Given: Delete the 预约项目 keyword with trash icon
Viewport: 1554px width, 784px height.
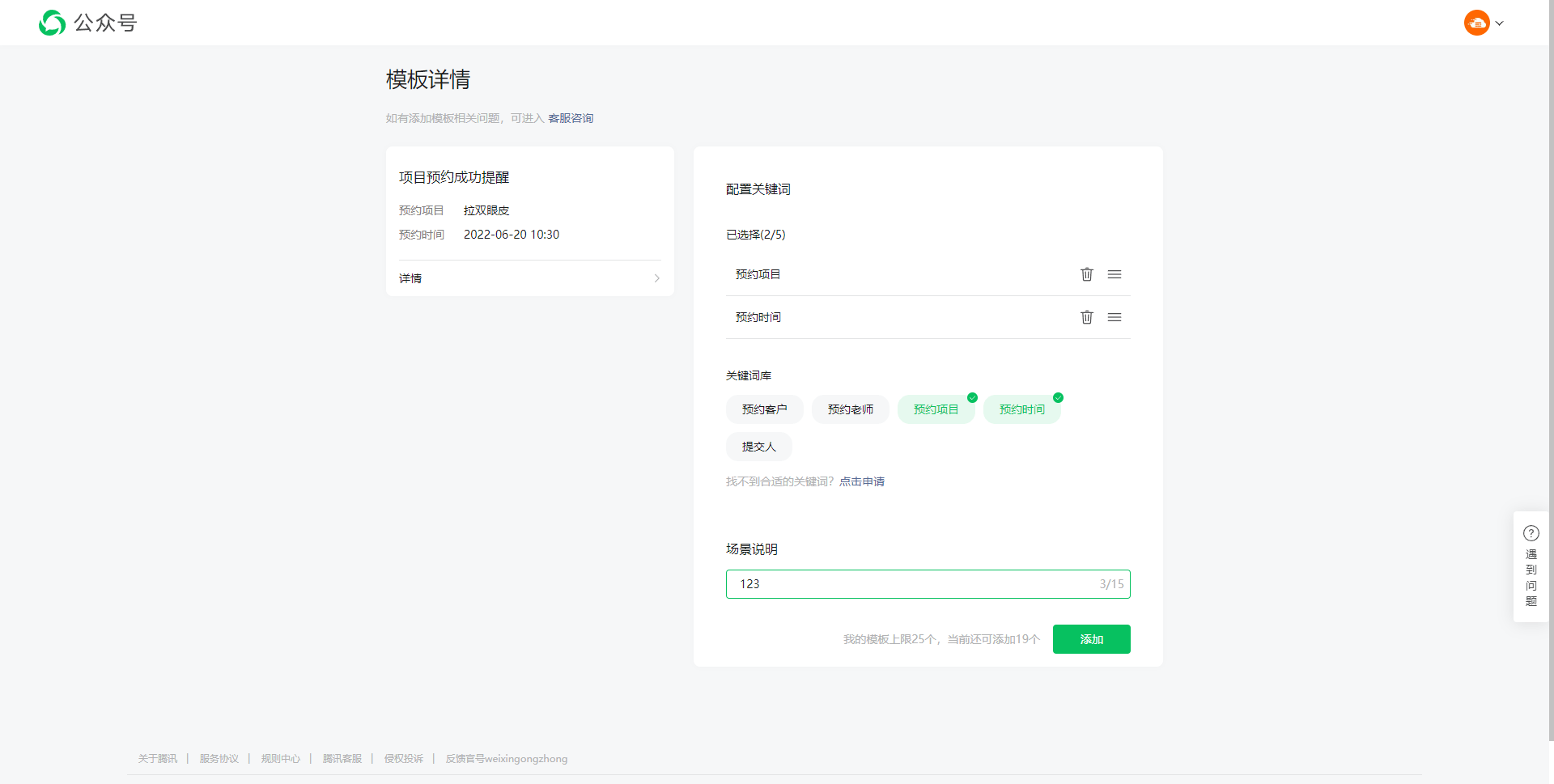Looking at the screenshot, I should click(x=1086, y=274).
